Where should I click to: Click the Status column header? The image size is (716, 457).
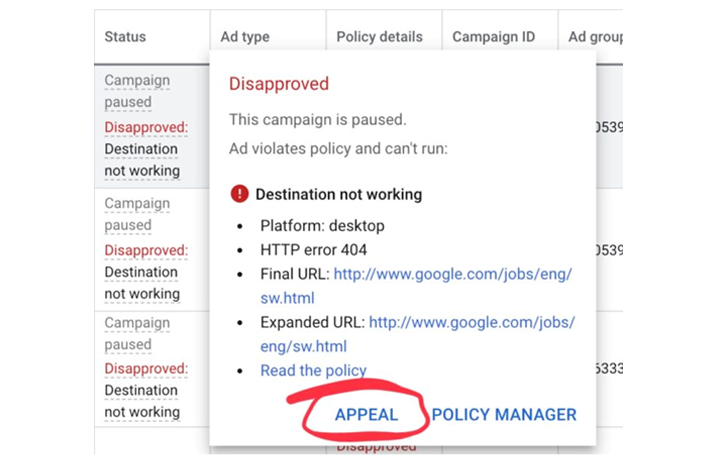pos(125,37)
